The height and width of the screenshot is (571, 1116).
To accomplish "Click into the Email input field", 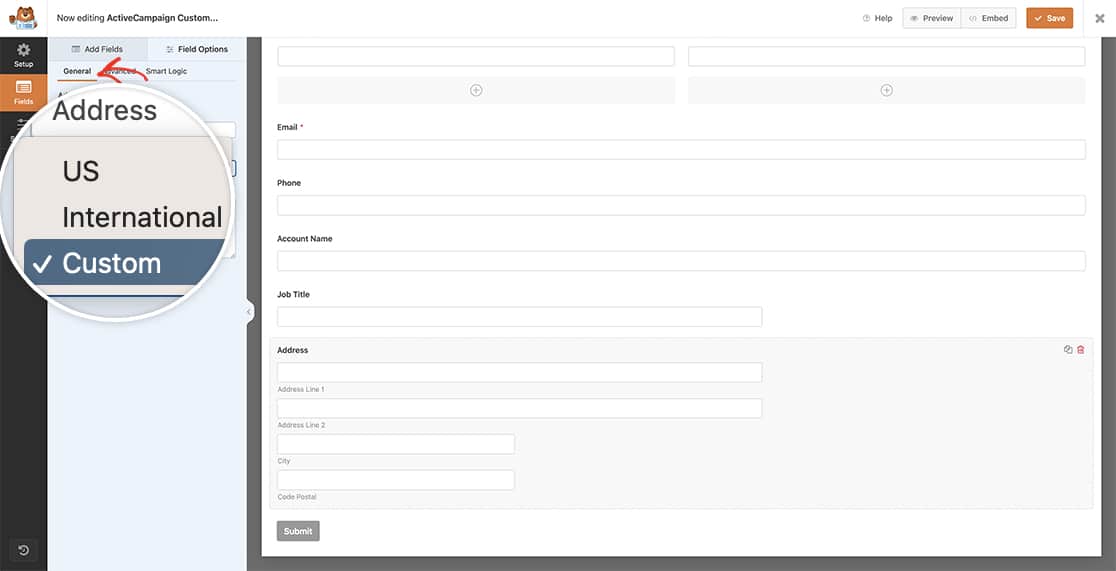I will pos(681,150).
